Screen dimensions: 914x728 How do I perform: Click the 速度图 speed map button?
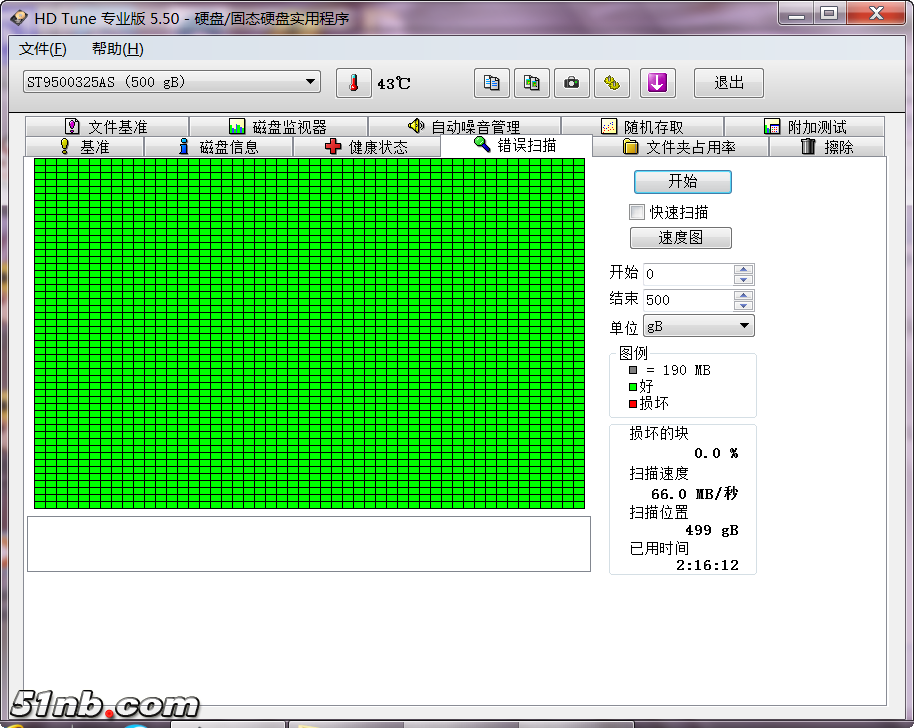pyautogui.click(x=680, y=238)
